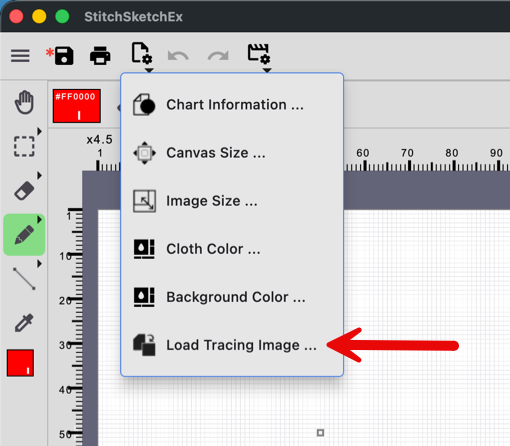Image resolution: width=510 pixels, height=446 pixels.
Task: Select the Line drawing tool
Action: [24, 279]
